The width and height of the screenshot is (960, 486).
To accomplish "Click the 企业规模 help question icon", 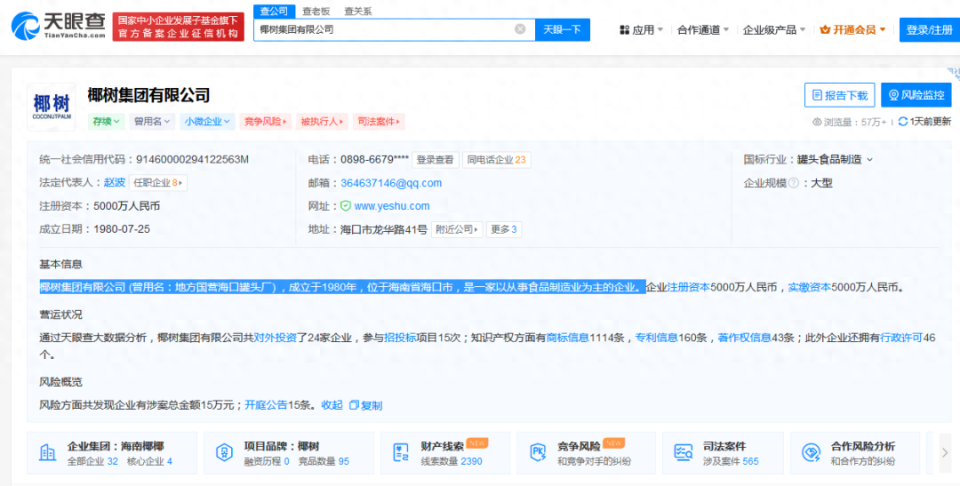I will click(x=793, y=183).
